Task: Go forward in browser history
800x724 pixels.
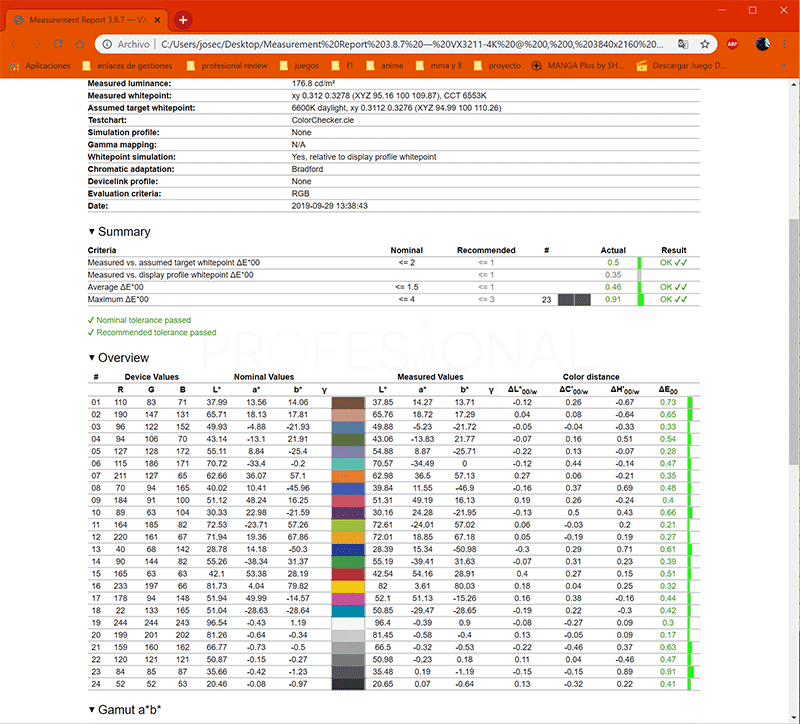Action: [x=36, y=44]
